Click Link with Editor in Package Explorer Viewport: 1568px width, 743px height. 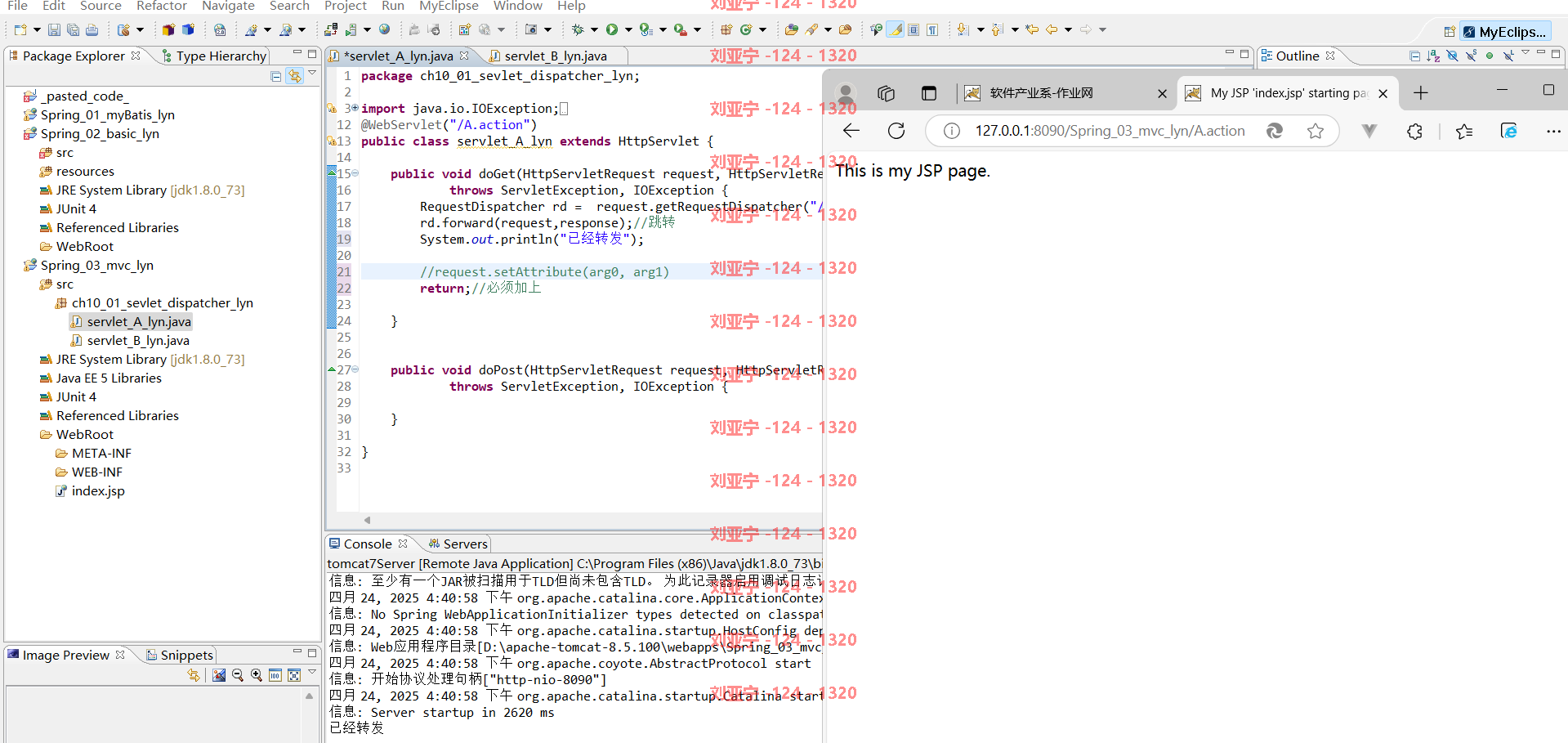tap(294, 76)
